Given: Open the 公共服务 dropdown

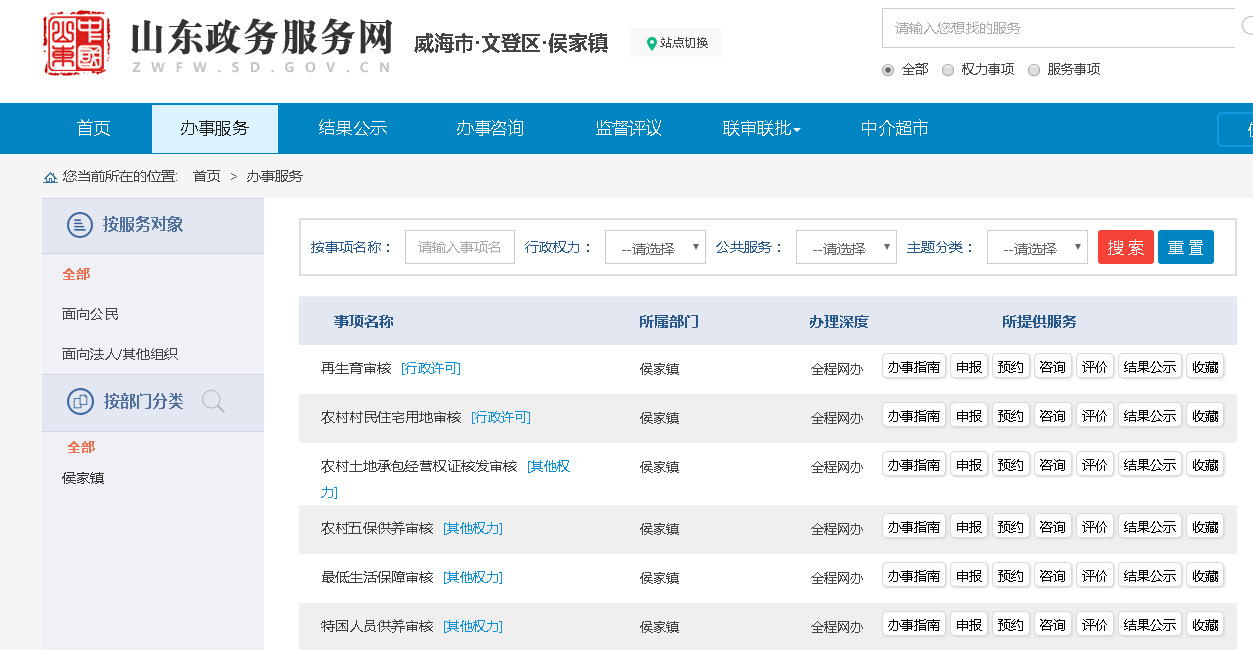Looking at the screenshot, I should pos(846,248).
